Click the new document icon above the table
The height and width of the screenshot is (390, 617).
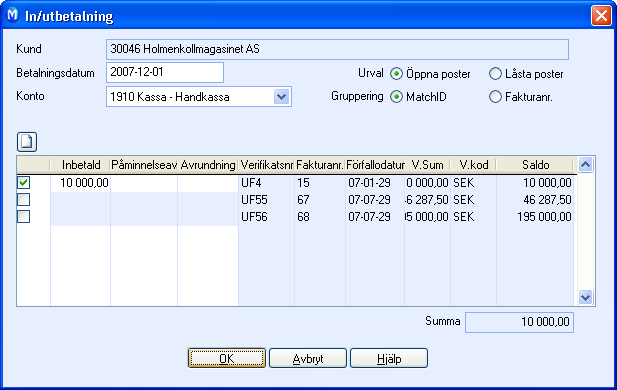[27, 142]
